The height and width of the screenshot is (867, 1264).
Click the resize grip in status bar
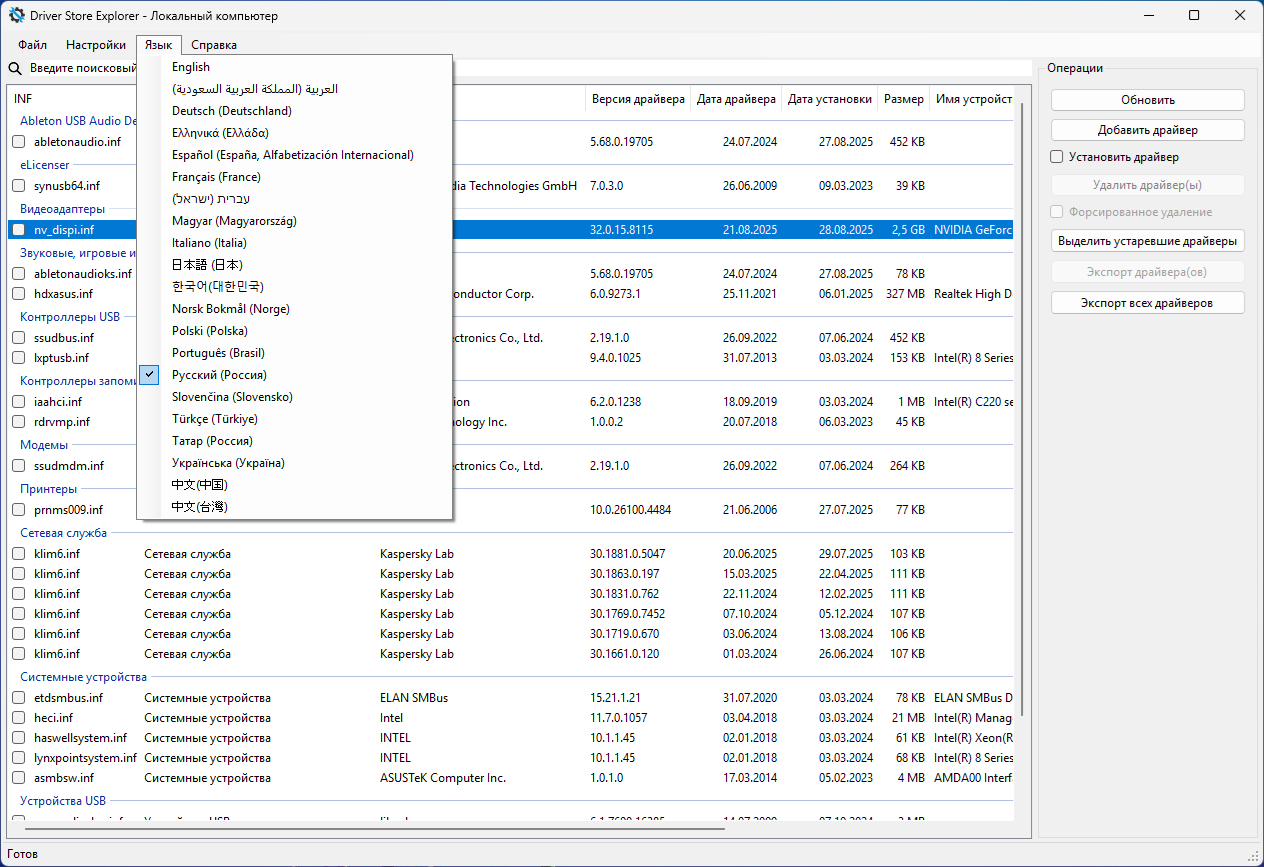(x=1254, y=857)
